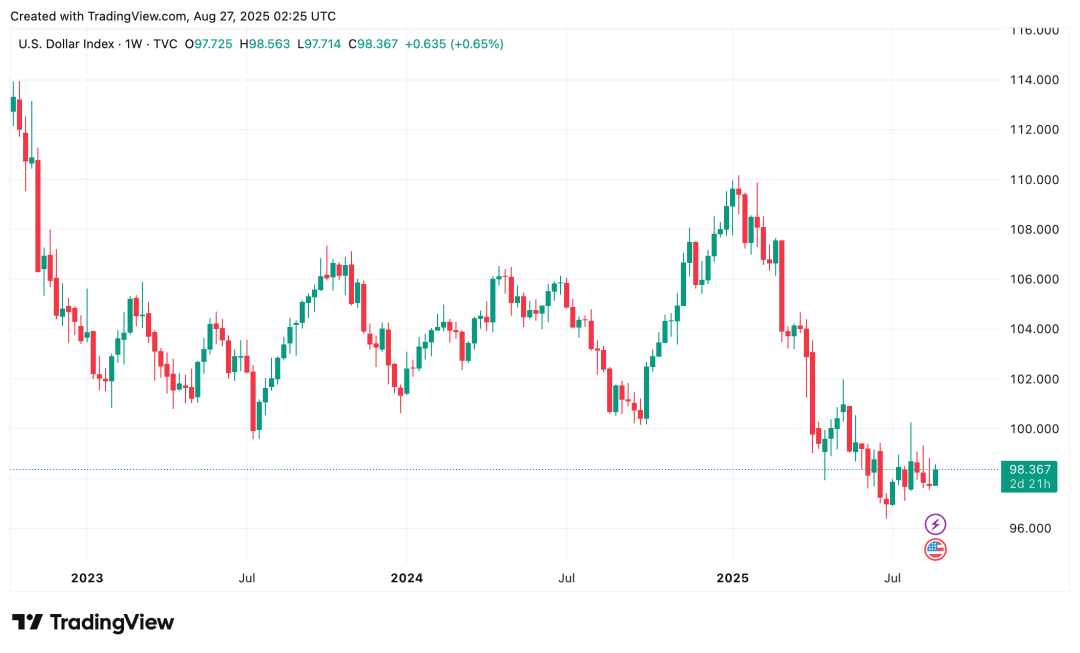Click the opening value O97.725 in legend
The height and width of the screenshot is (653, 1080).
click(x=209, y=44)
